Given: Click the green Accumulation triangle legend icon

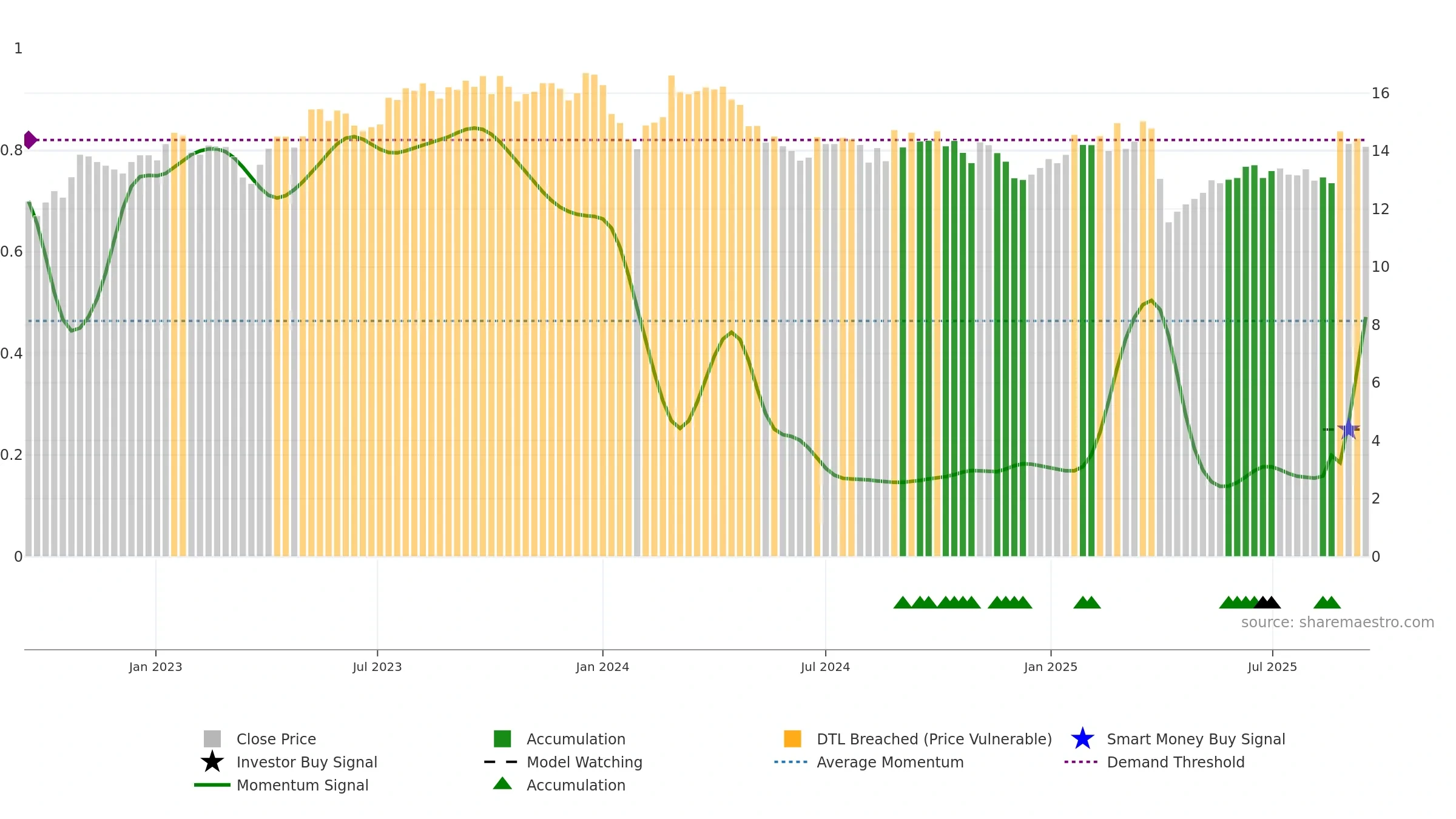Looking at the screenshot, I should [502, 784].
